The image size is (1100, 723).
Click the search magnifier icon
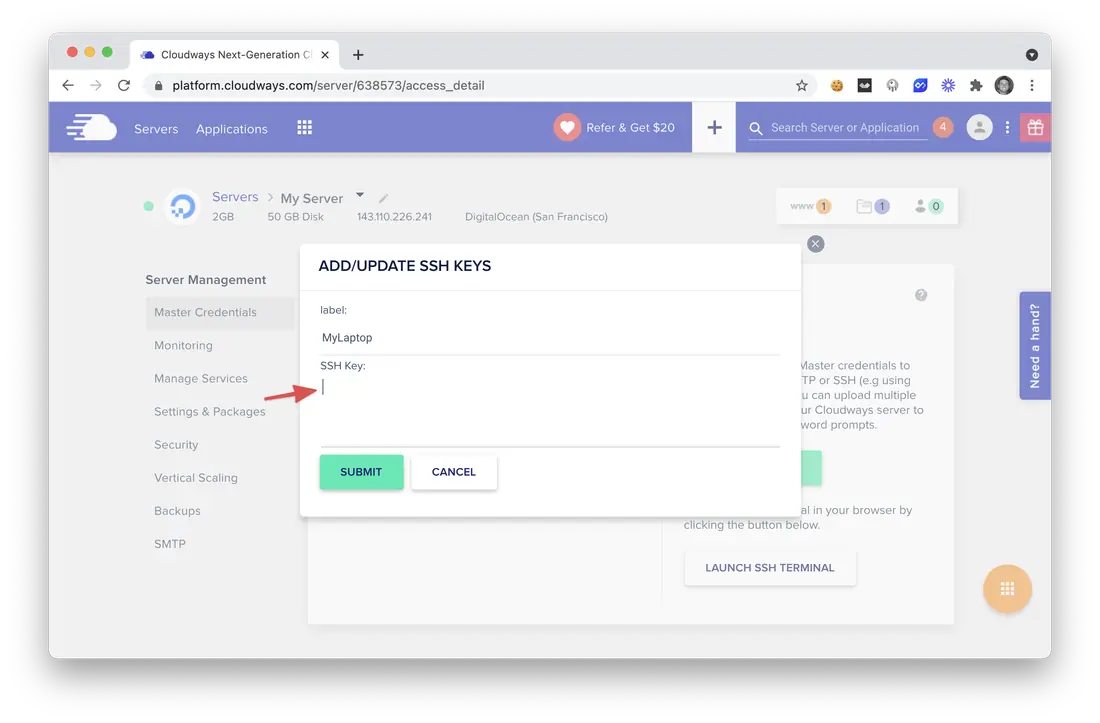pos(756,128)
